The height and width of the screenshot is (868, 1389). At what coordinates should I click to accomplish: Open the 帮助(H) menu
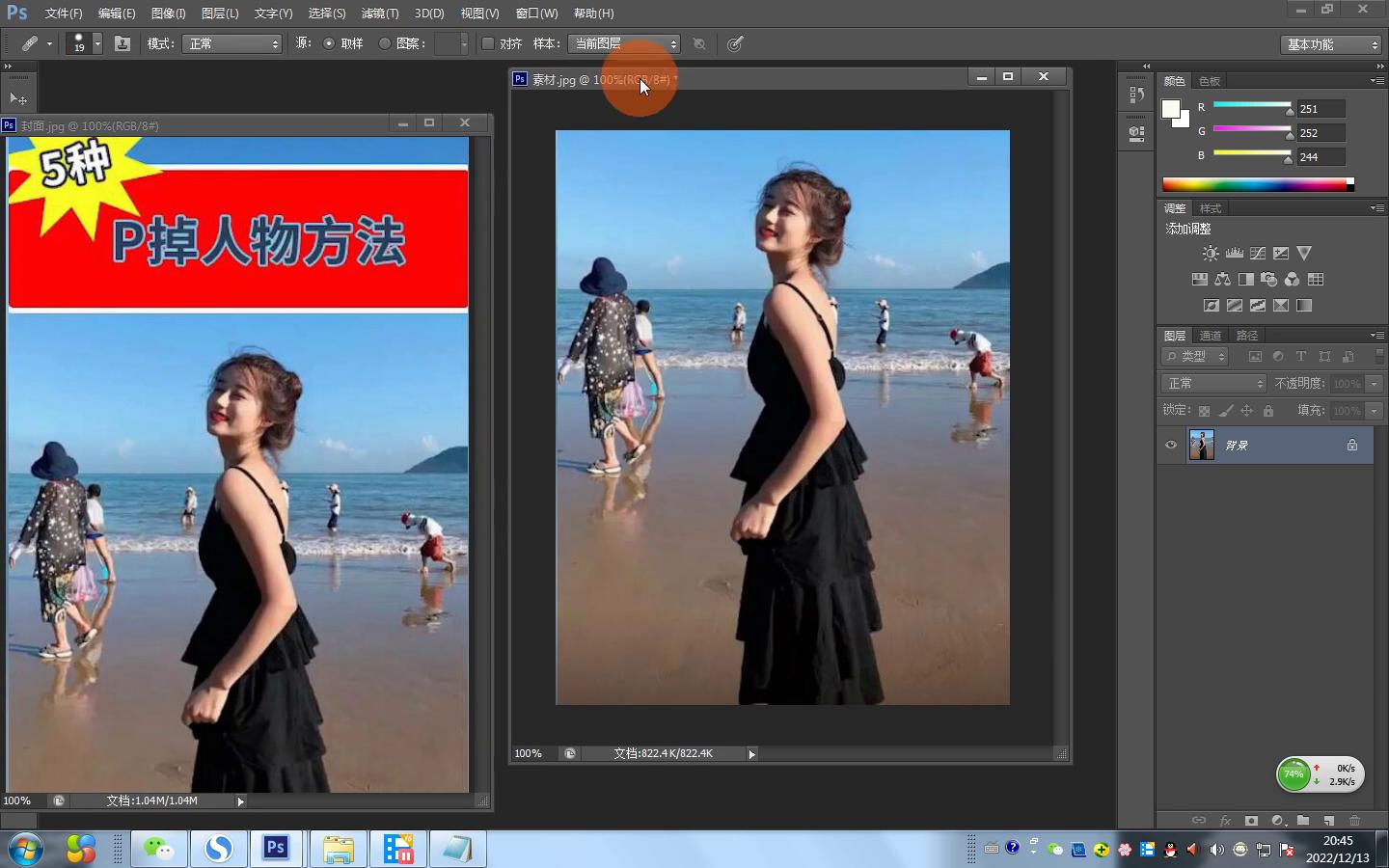pyautogui.click(x=593, y=14)
